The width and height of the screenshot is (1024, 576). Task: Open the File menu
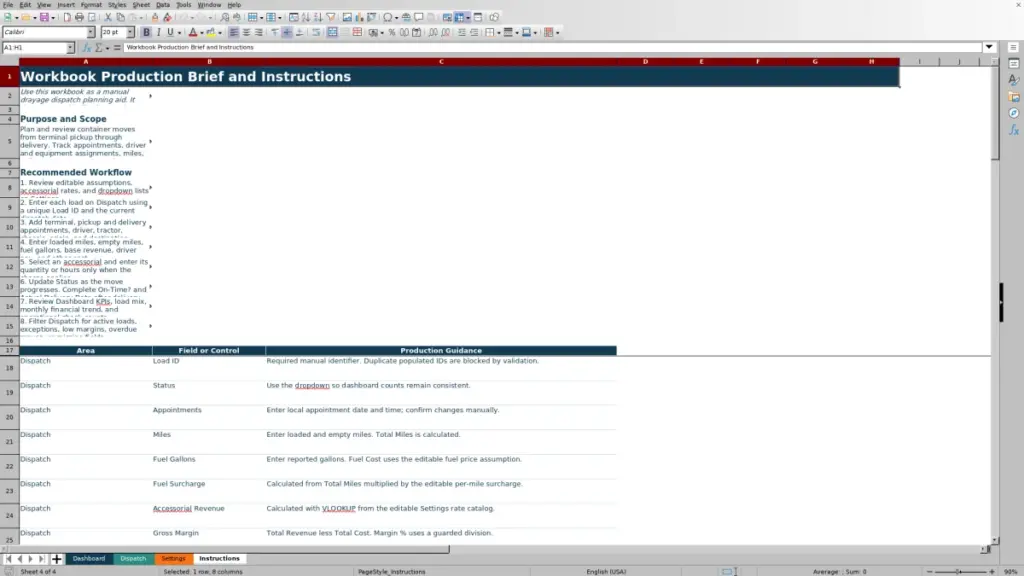8,5
